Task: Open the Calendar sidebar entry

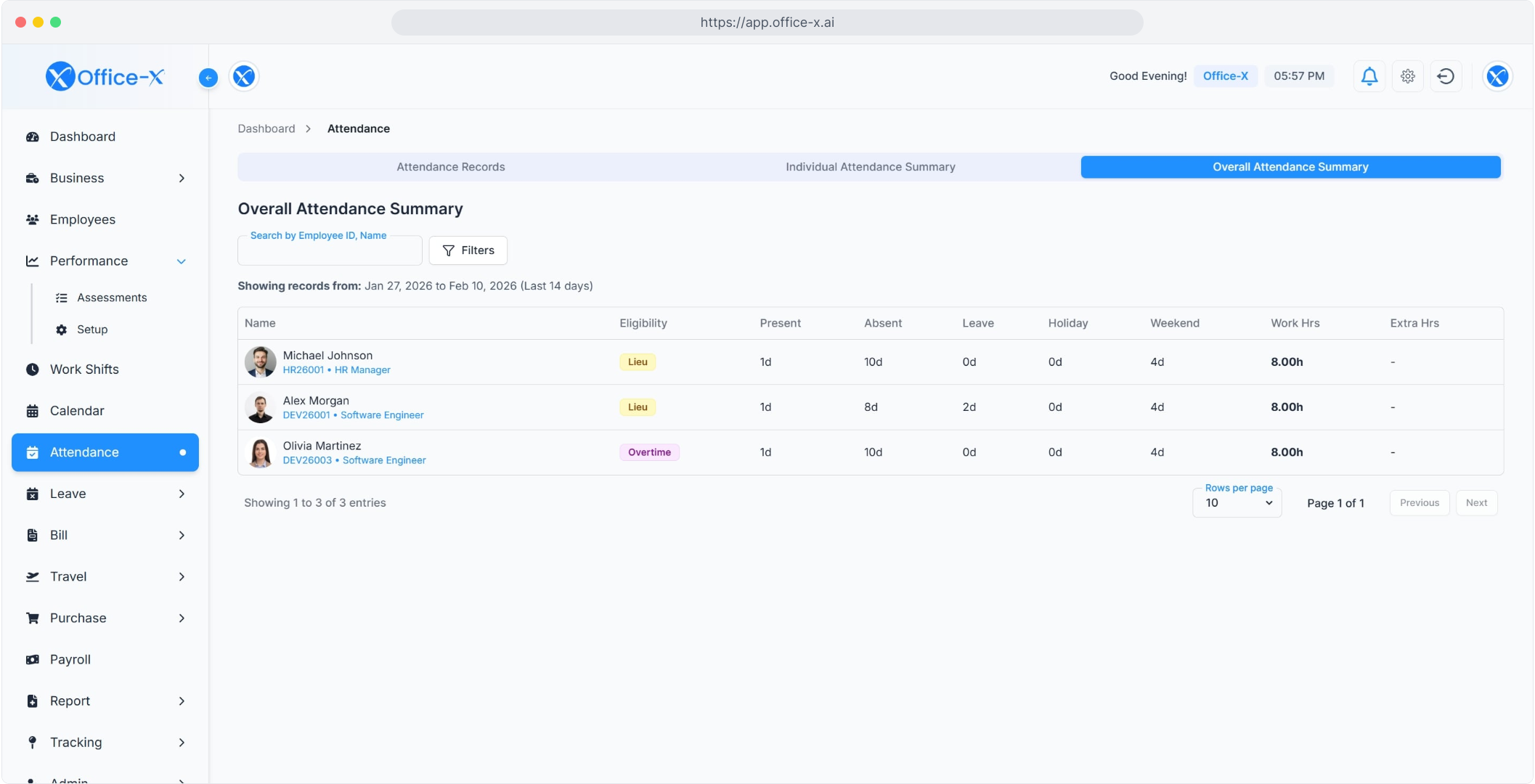Action: (x=77, y=411)
